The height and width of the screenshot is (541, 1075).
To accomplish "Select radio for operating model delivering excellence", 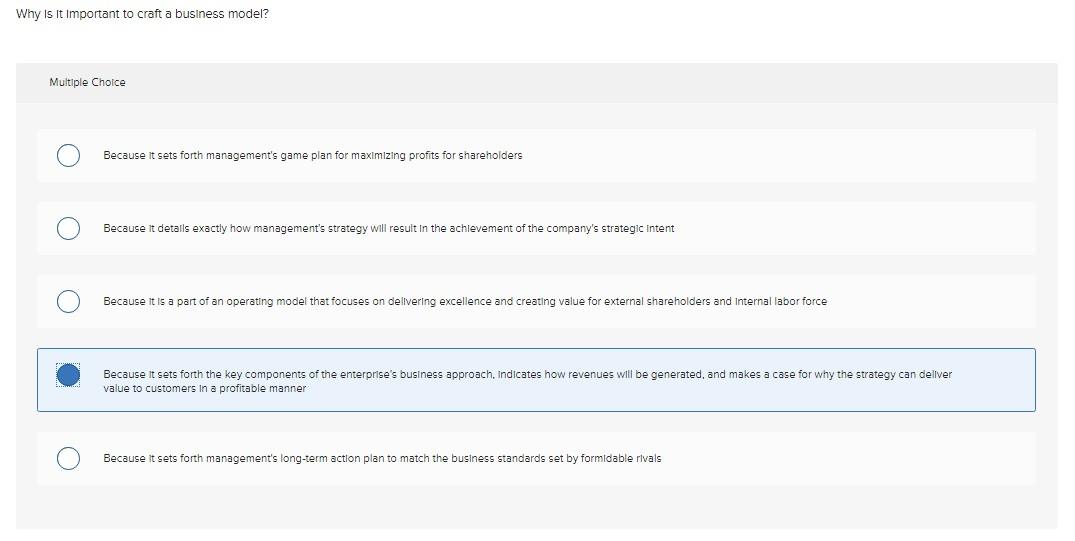I will (68, 301).
